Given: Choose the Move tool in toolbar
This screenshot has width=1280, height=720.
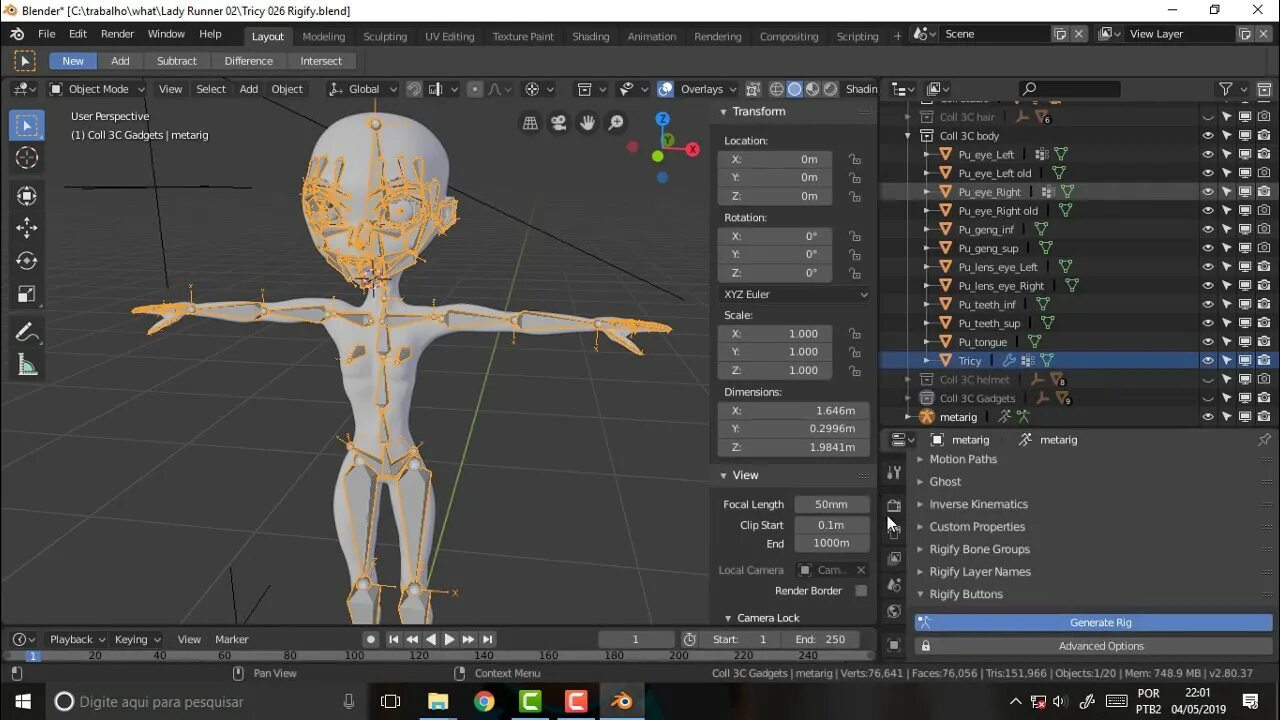Looking at the screenshot, I should (27, 227).
